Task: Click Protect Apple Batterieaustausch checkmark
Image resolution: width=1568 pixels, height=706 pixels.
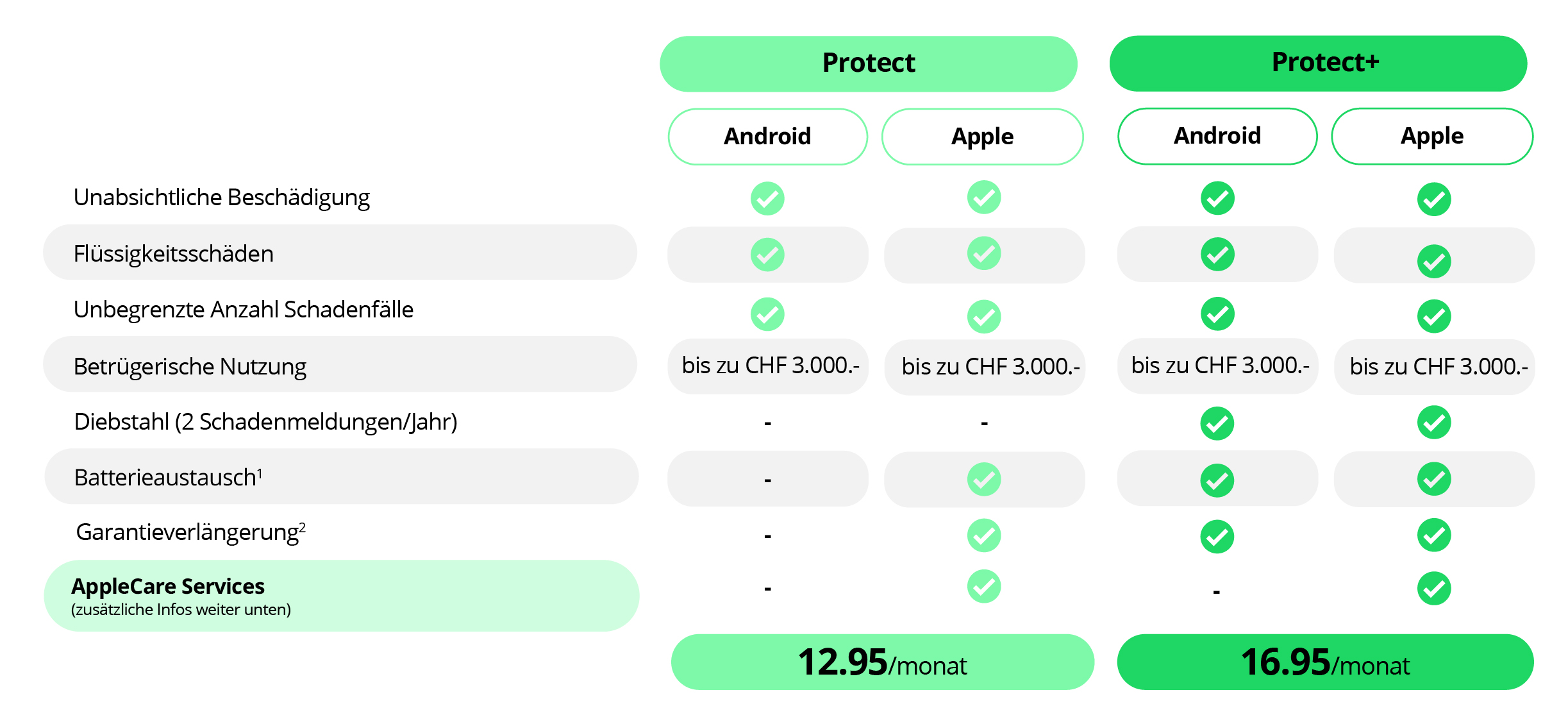Action: [984, 480]
